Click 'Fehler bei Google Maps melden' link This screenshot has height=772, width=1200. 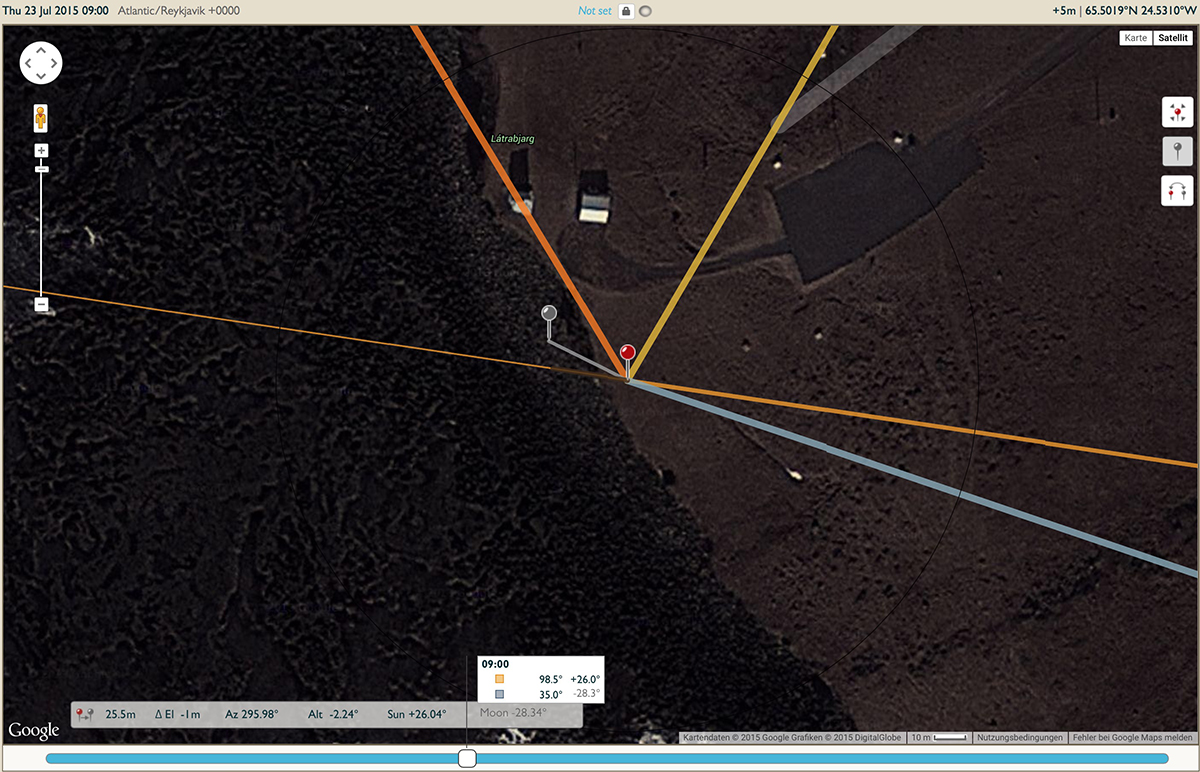1132,737
